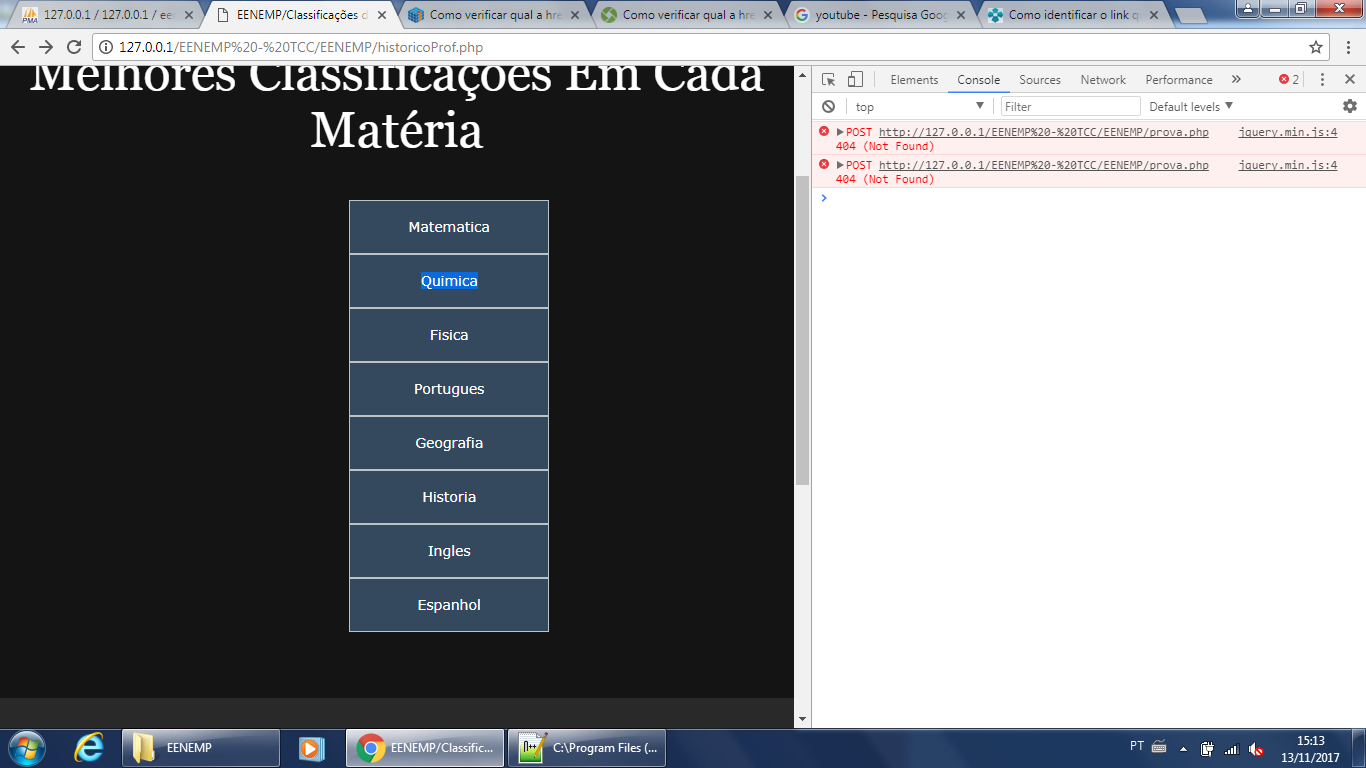Expand the first POST error message
Image resolution: width=1366 pixels, height=768 pixels.
(840, 132)
